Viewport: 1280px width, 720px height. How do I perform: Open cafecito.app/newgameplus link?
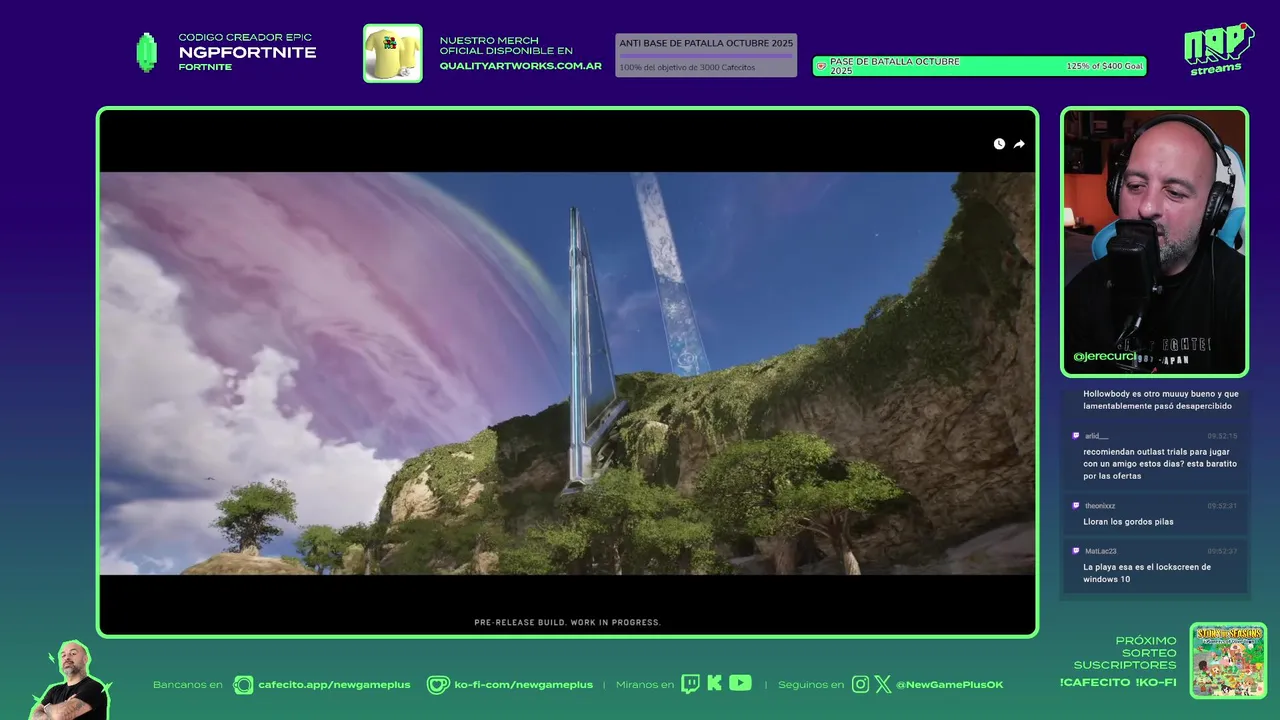click(334, 685)
